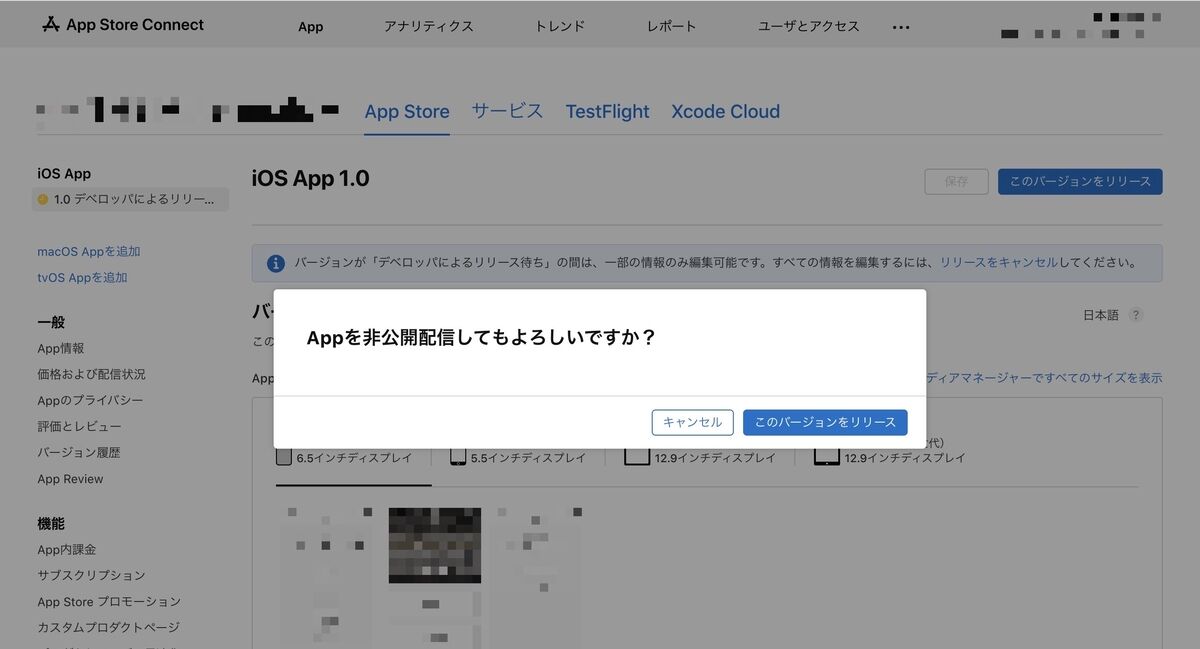Open トレンド in top navigation

(x=560, y=26)
